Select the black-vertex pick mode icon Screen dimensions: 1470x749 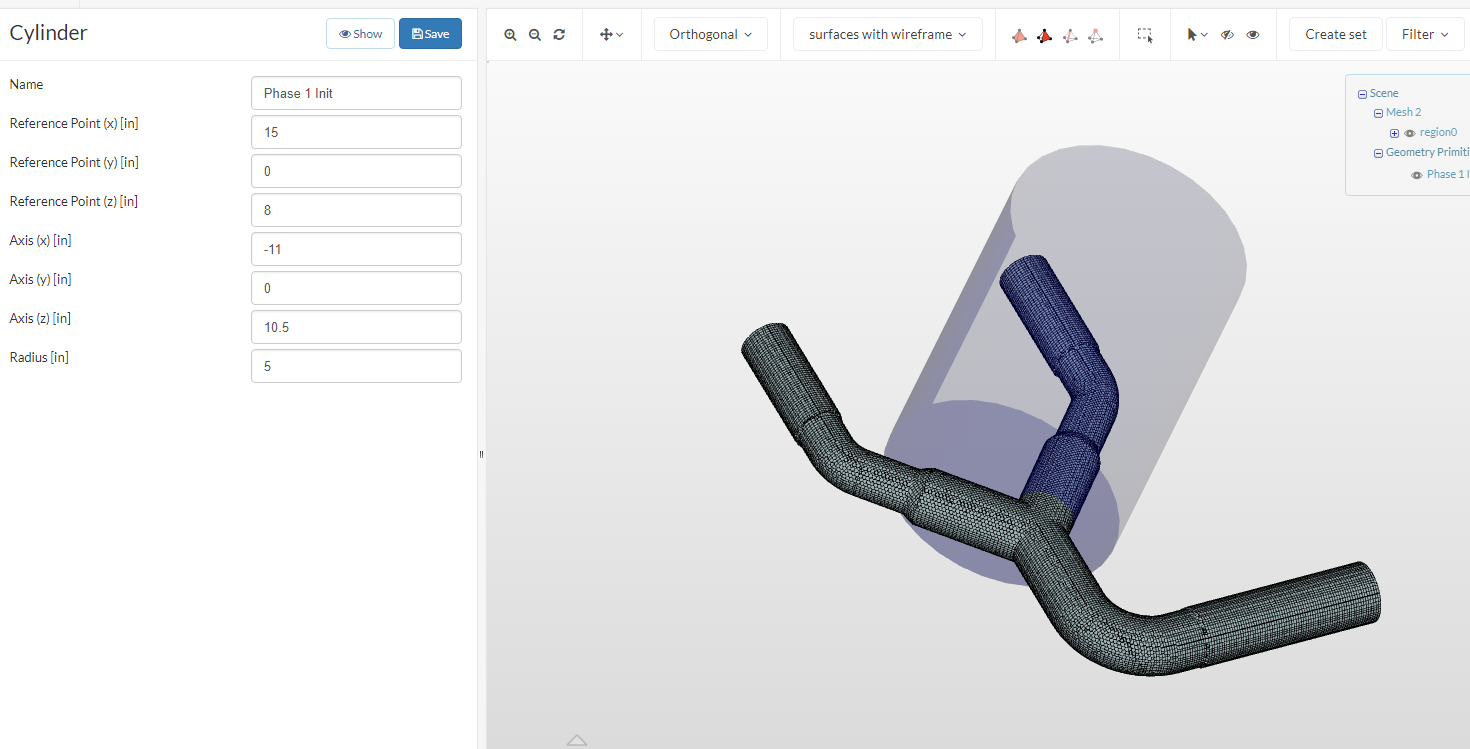[1044, 35]
